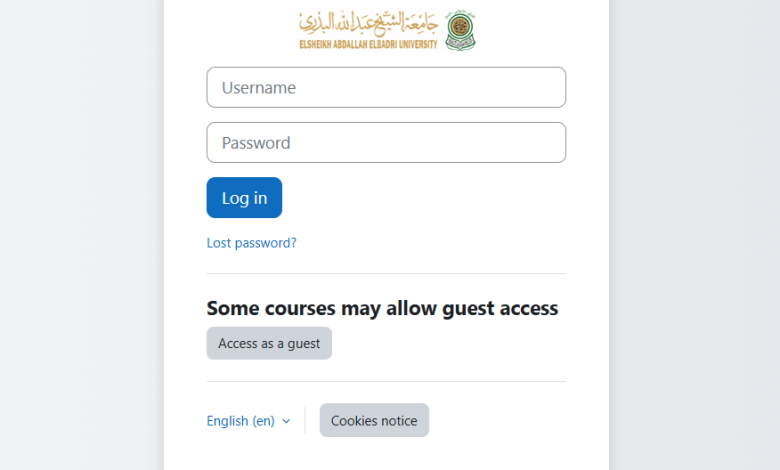Click the word University in the logo

point(418,44)
